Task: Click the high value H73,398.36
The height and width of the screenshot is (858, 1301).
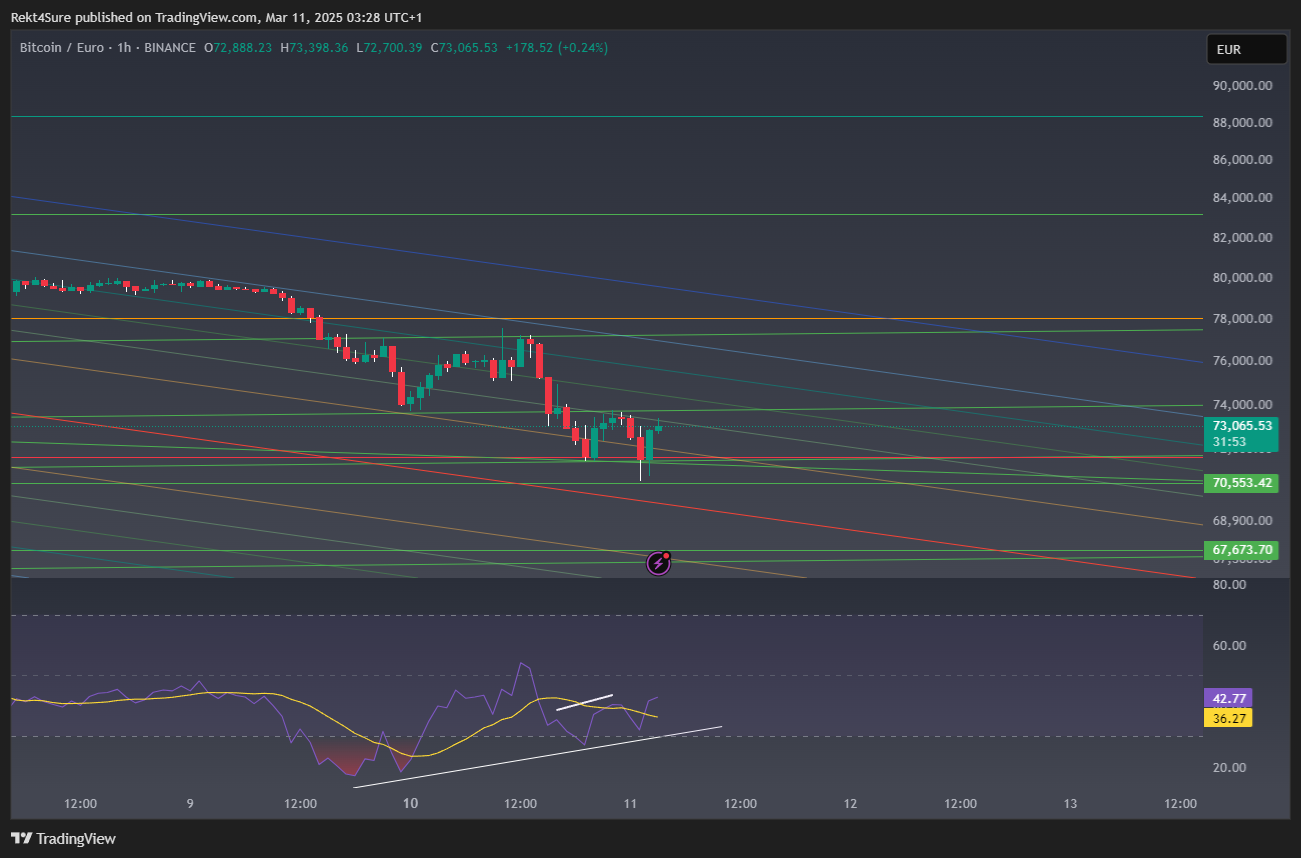Action: tap(314, 47)
